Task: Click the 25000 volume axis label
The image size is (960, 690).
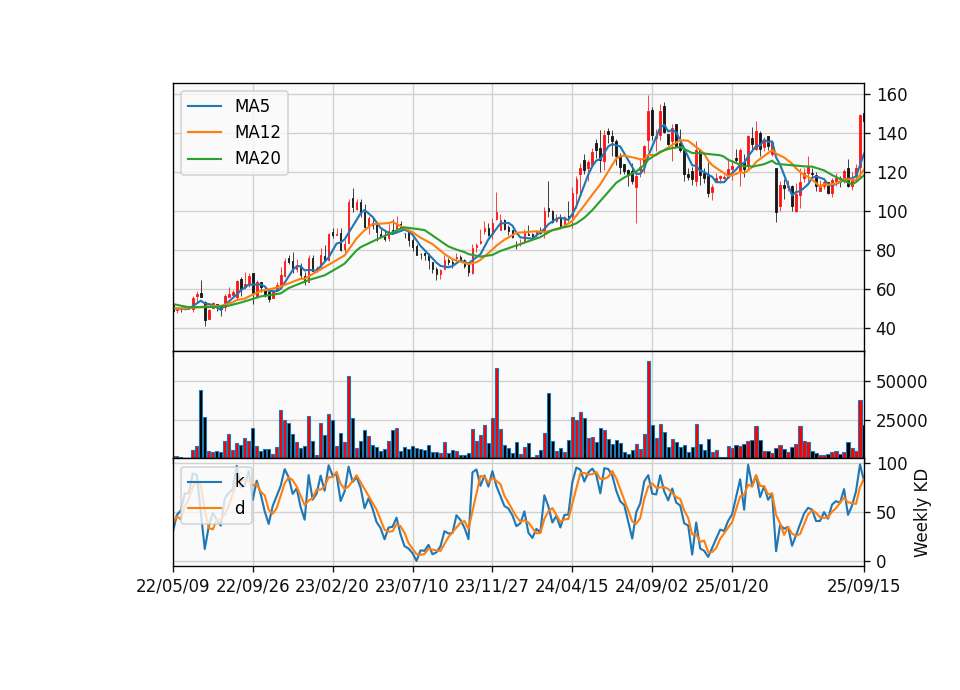Action: [x=902, y=421]
